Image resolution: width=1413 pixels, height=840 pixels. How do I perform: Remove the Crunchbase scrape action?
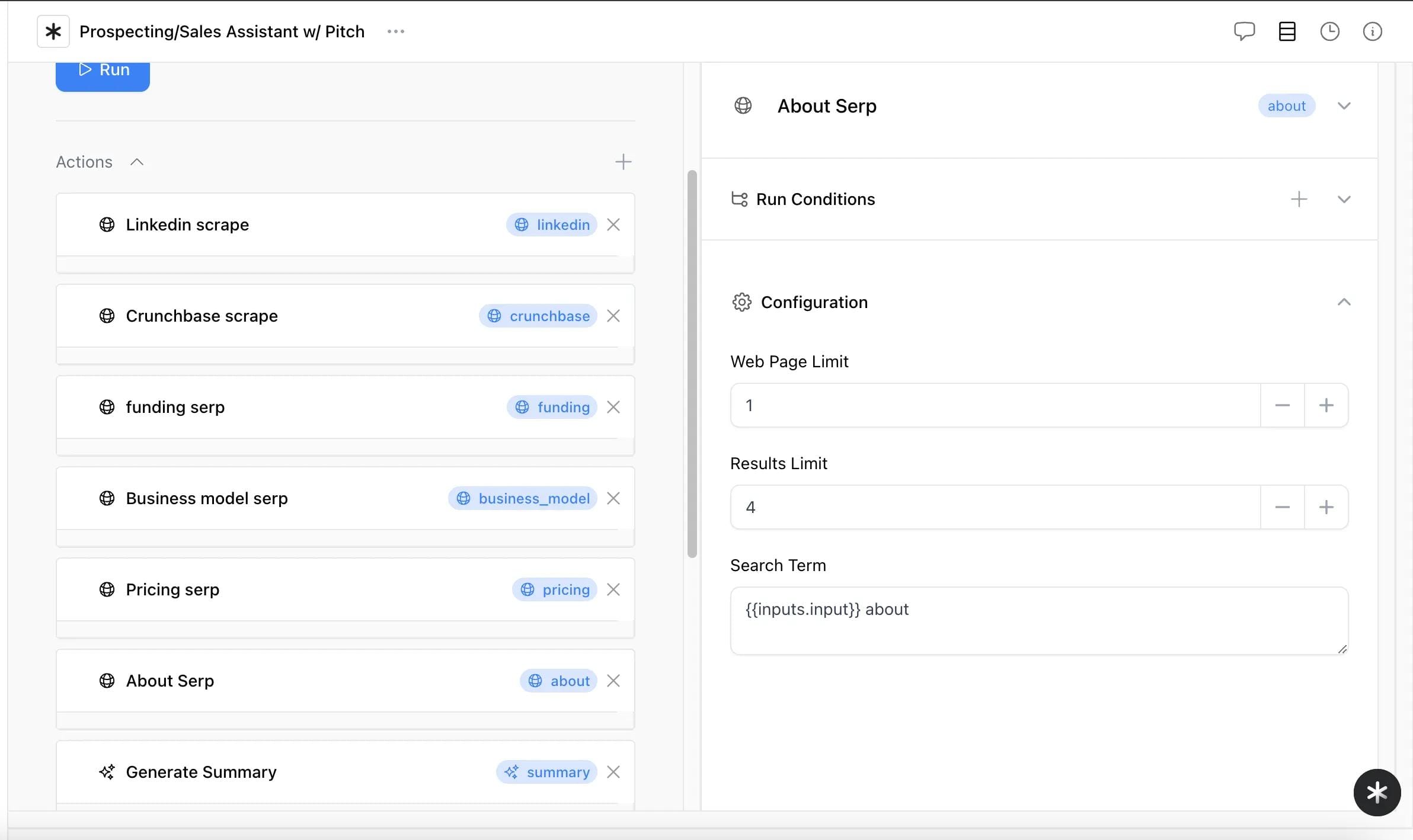(613, 316)
